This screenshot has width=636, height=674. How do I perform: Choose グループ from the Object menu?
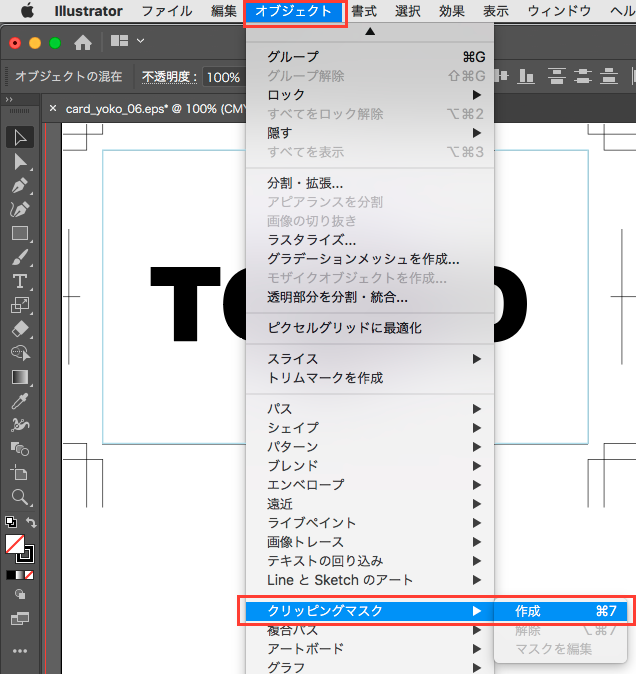(x=293, y=56)
